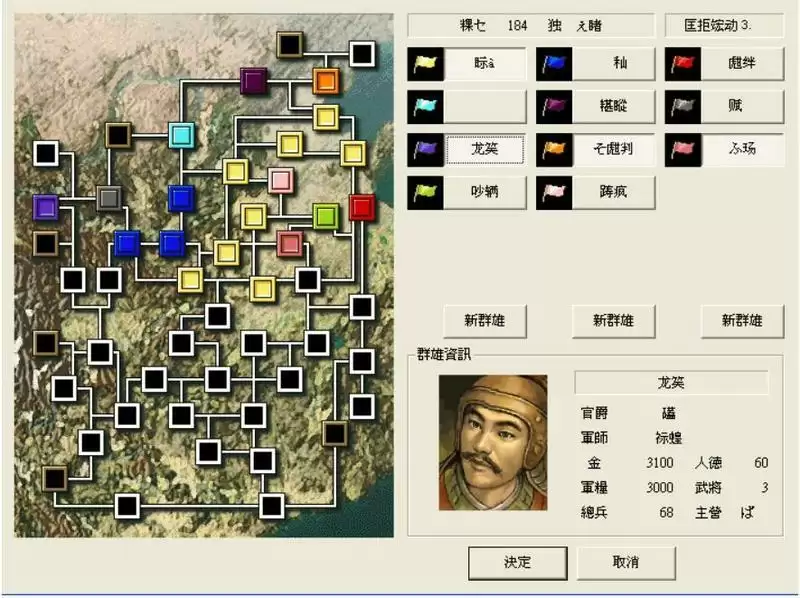The image size is (800, 598).
Task: Click the rightmost 新群雄 button
Action: point(743,321)
